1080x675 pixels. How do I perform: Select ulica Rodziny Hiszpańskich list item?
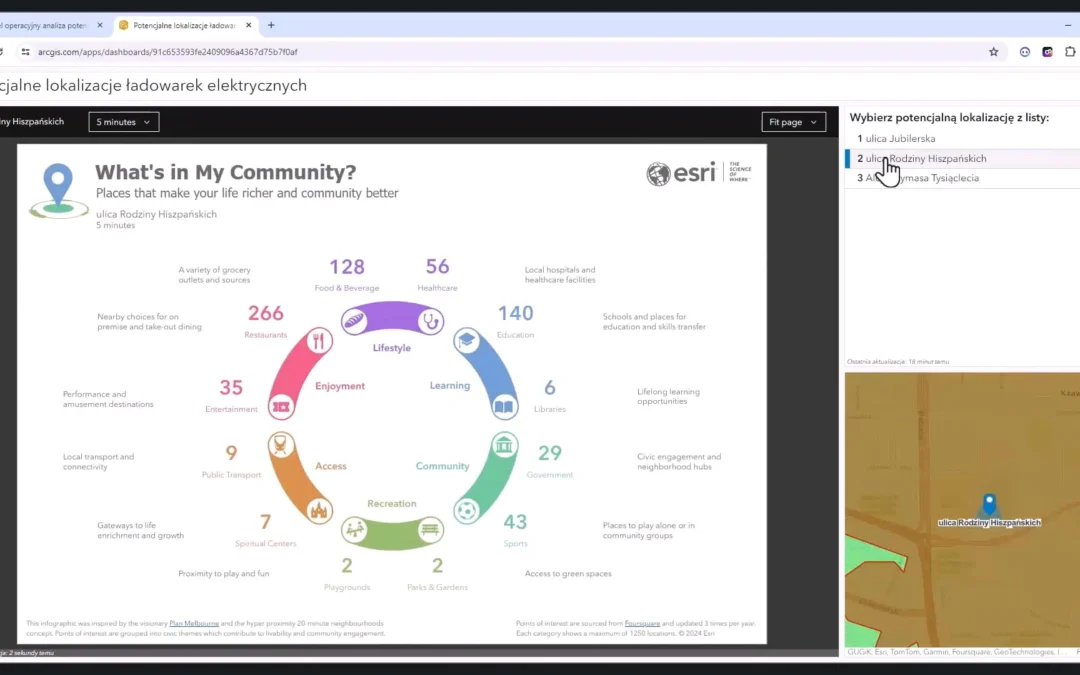(962, 158)
